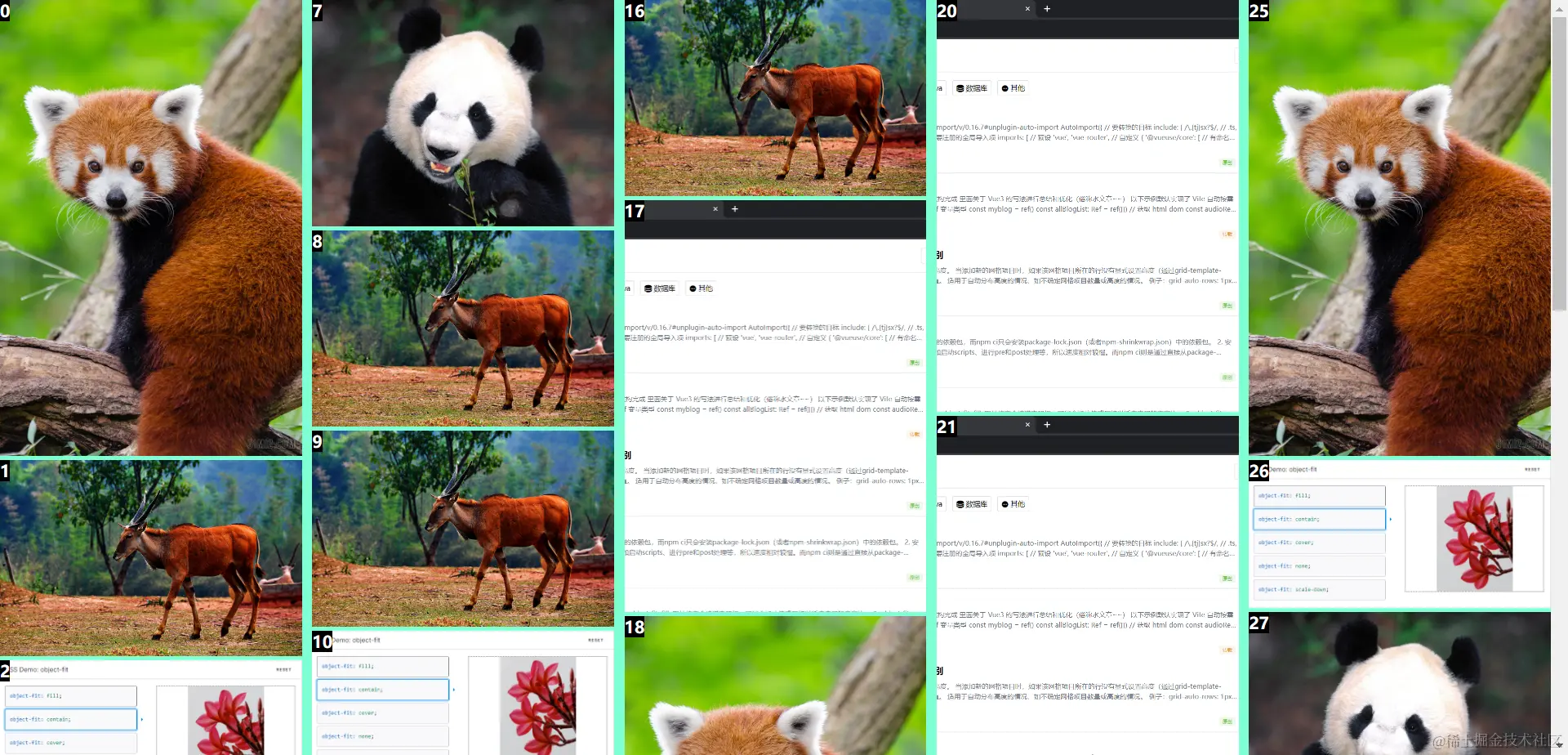The height and width of the screenshot is (755, 1568).
Task: Click the small blue arrow beside contain in card 10
Action: coord(454,690)
